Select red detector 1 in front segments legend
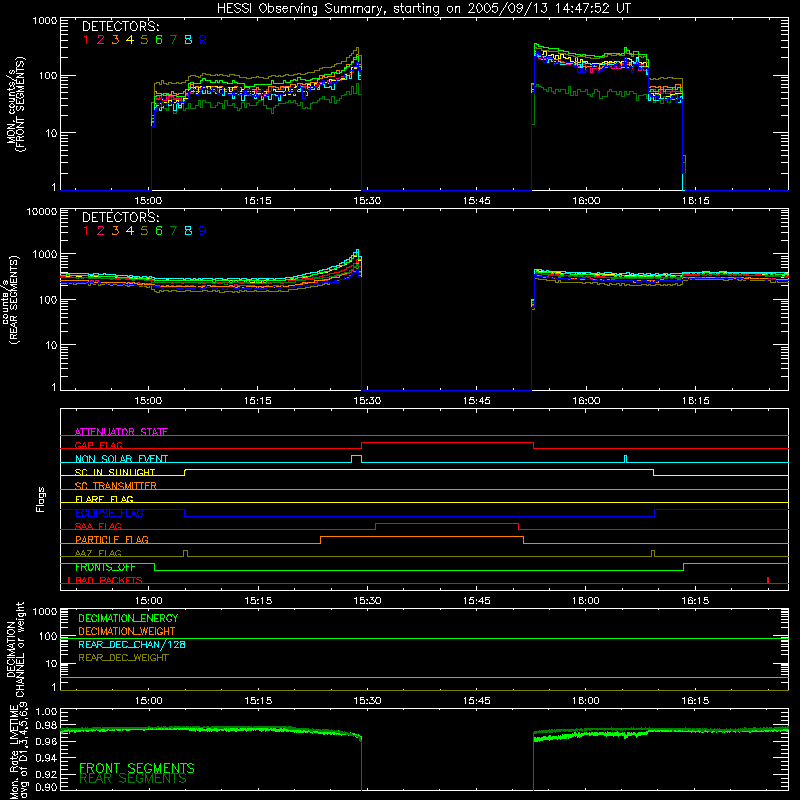This screenshot has width=800, height=800. (86, 40)
